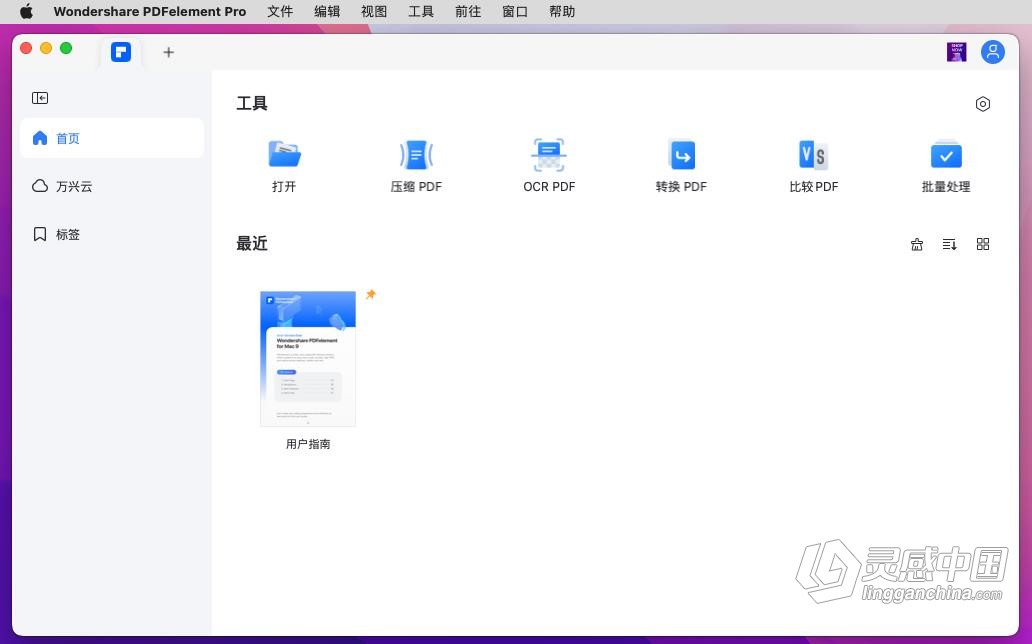1032x644 pixels.
Task: Open the 文件 menu
Action: [x=280, y=11]
